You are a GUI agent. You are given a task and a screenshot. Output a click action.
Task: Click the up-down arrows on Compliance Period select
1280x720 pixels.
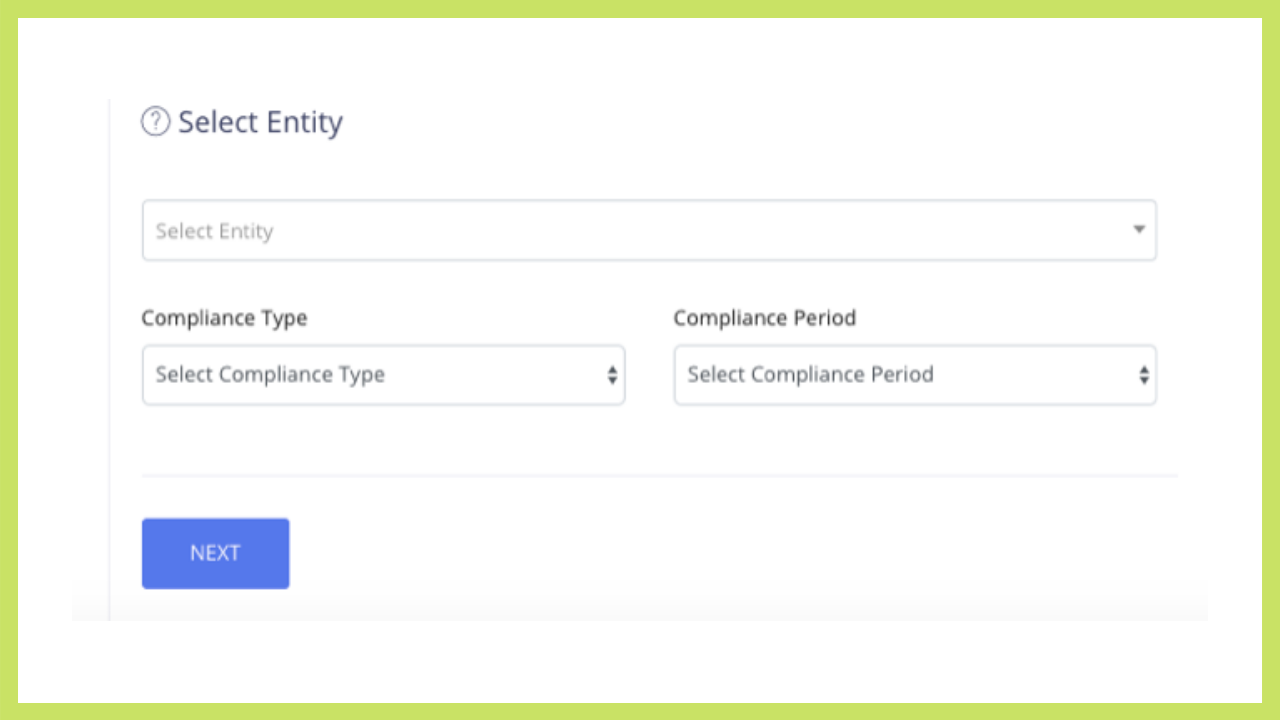pos(1144,375)
